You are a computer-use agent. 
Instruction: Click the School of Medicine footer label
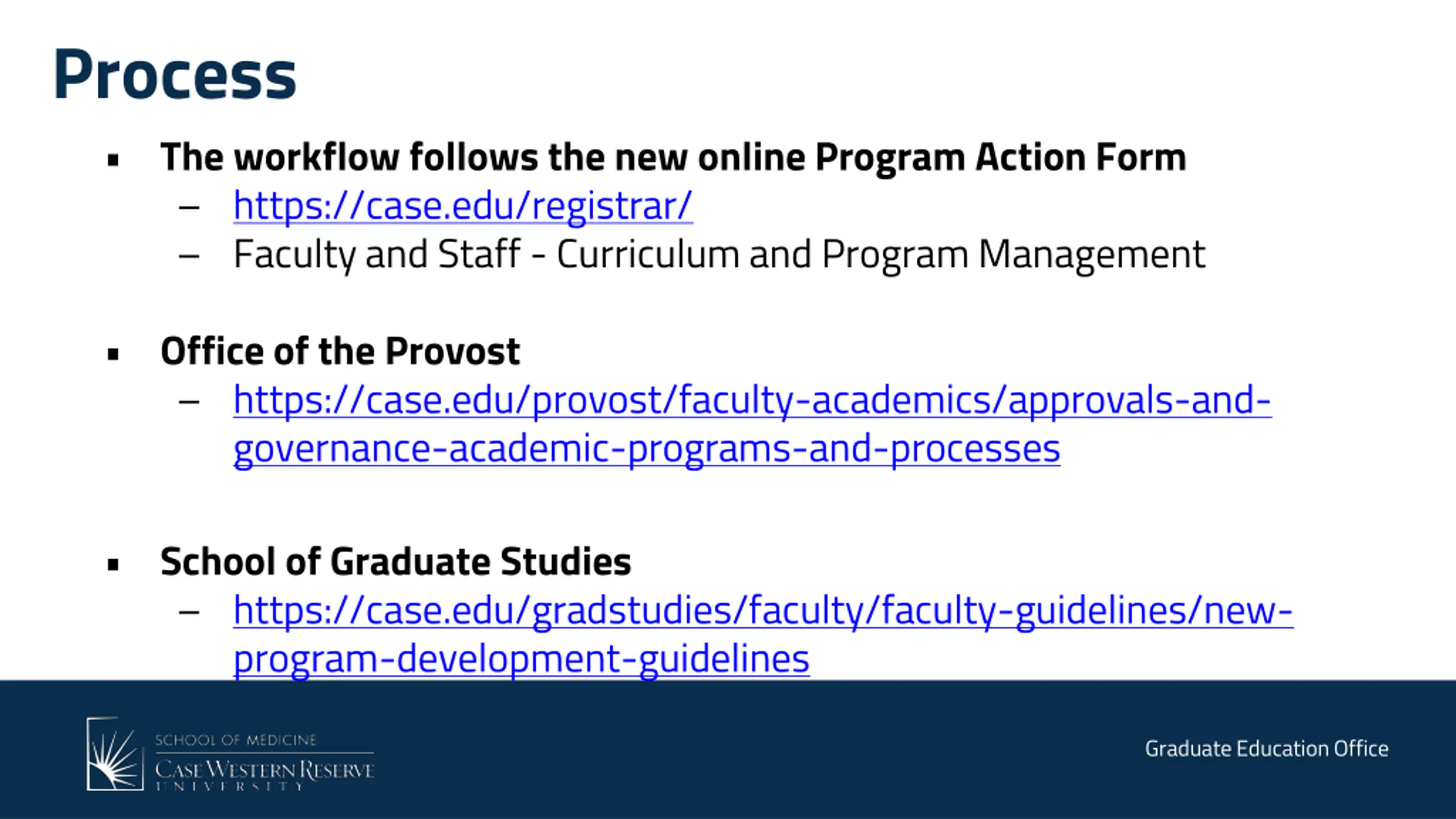(235, 741)
